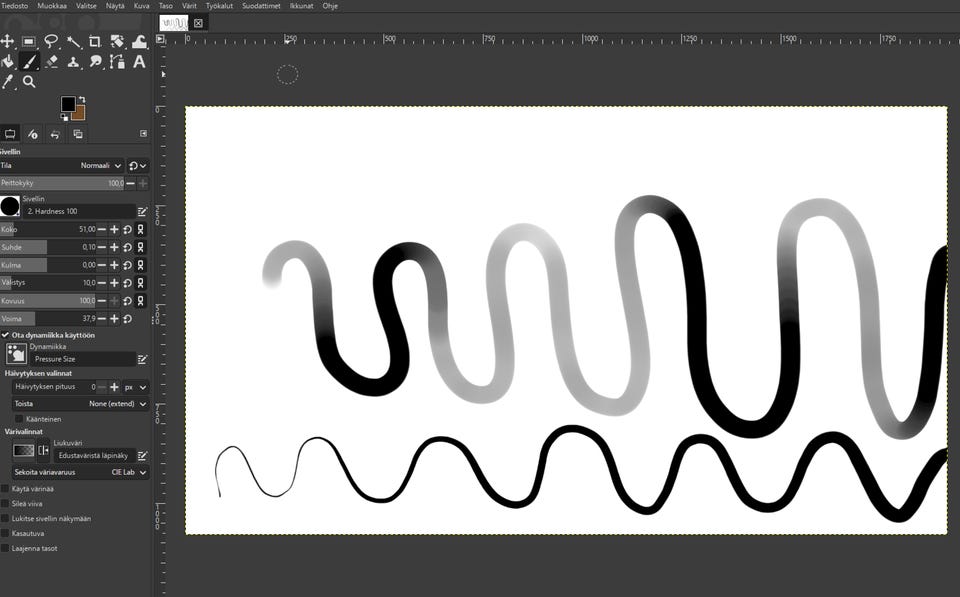Select the Paths tool

[117, 62]
